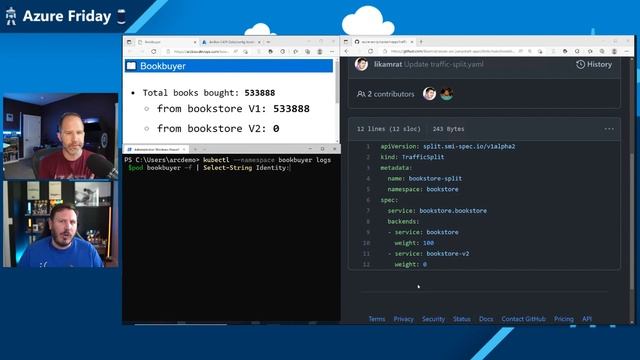This screenshot has width=640, height=360.
Task: Refresh the GitHub browser page
Action: click(x=371, y=51)
